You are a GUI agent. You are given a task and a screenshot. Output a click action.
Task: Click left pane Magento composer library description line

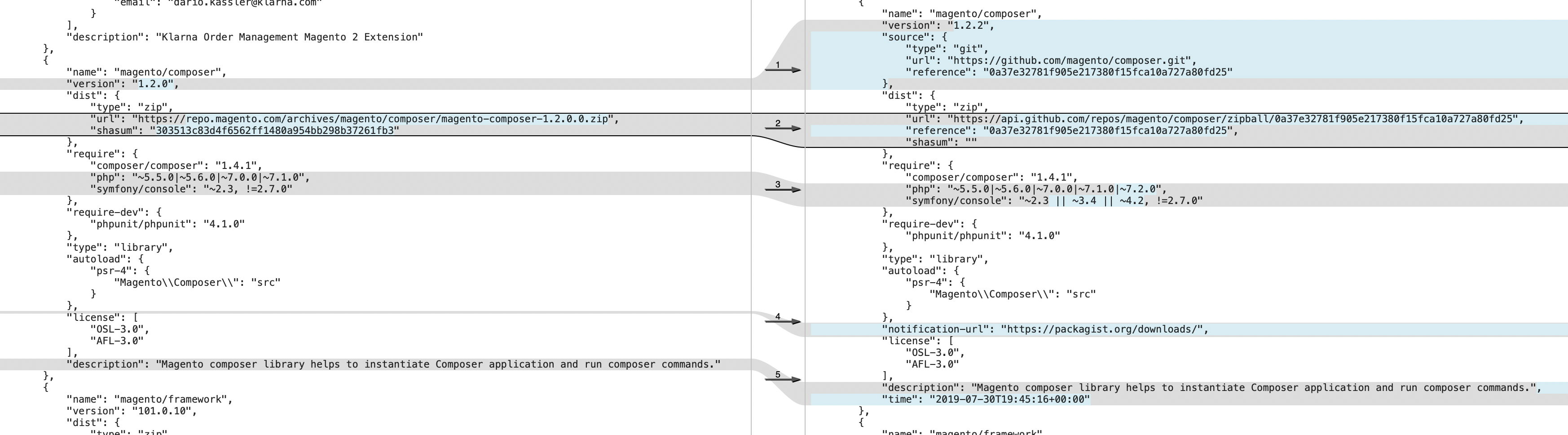pos(393,364)
